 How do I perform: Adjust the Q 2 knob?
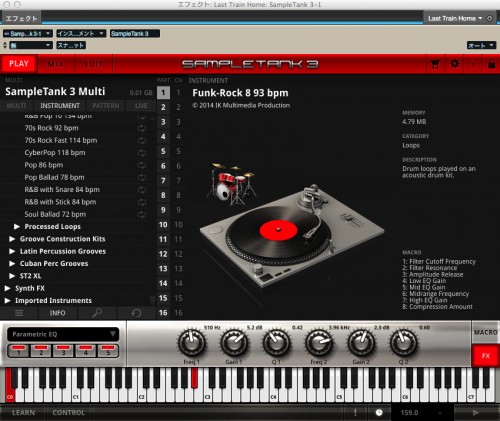(403, 343)
